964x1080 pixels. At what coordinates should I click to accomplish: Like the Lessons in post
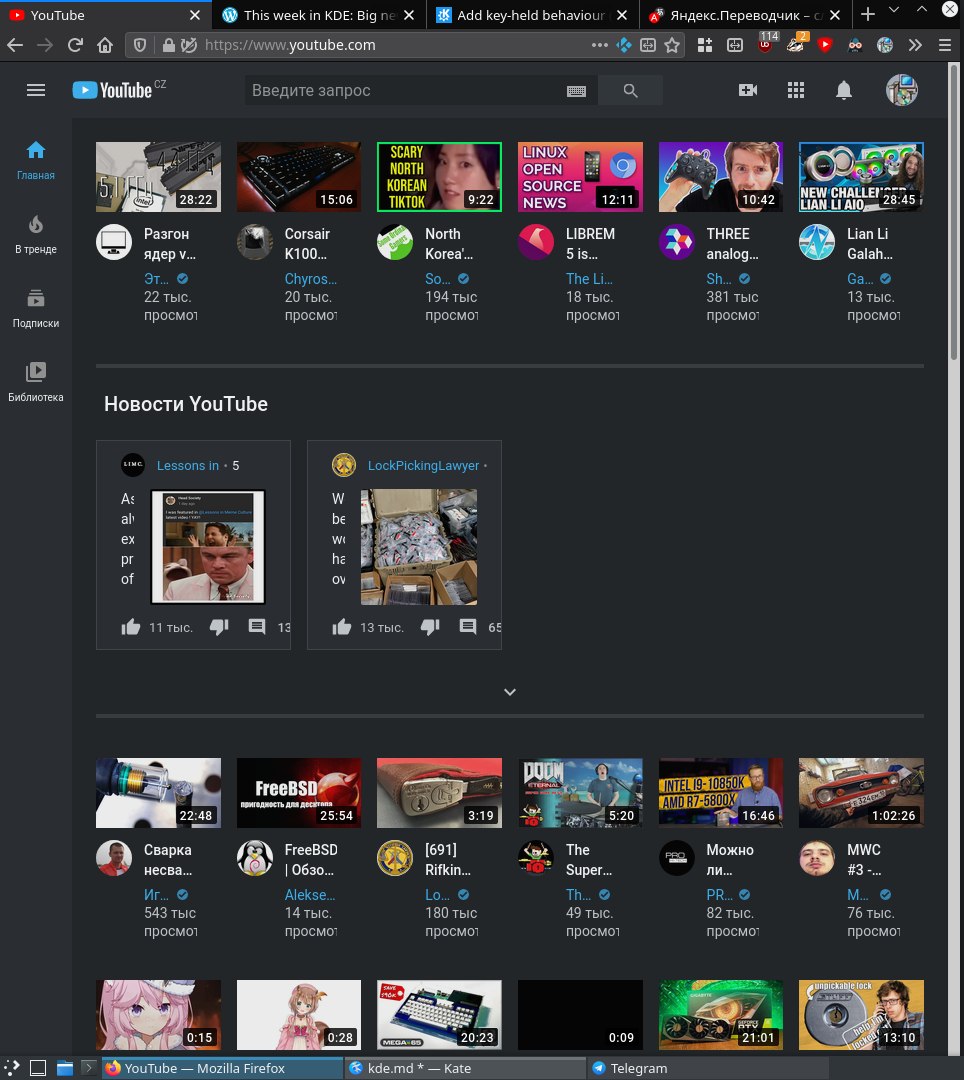point(131,627)
